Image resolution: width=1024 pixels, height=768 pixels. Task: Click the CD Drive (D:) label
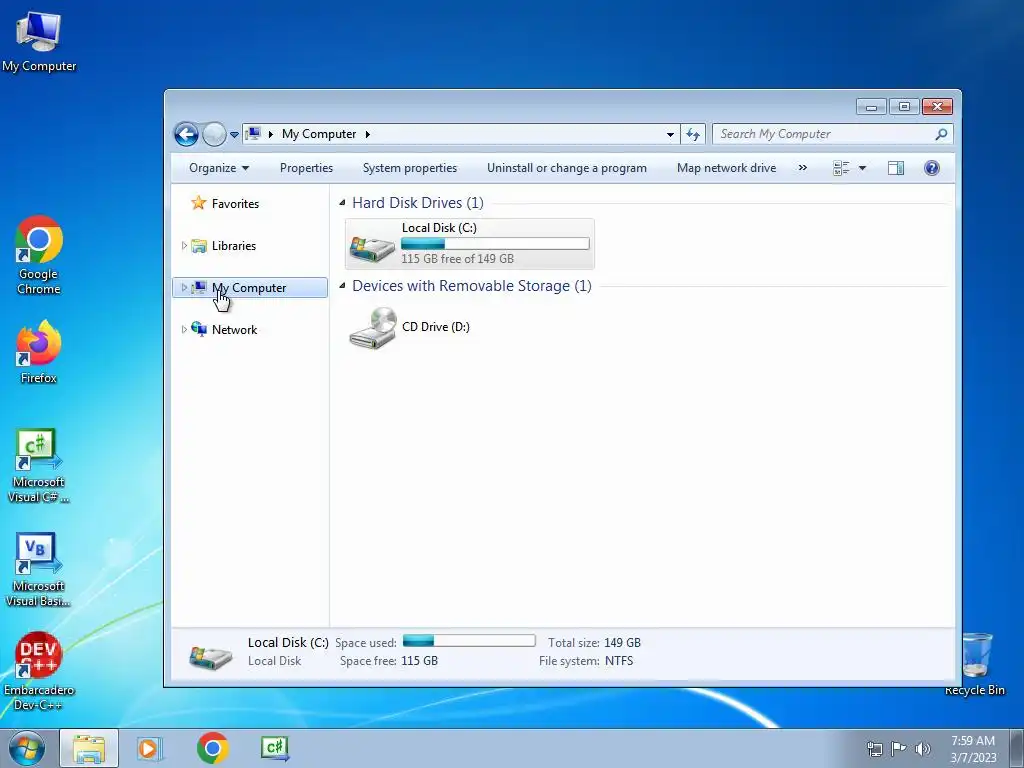tap(436, 327)
